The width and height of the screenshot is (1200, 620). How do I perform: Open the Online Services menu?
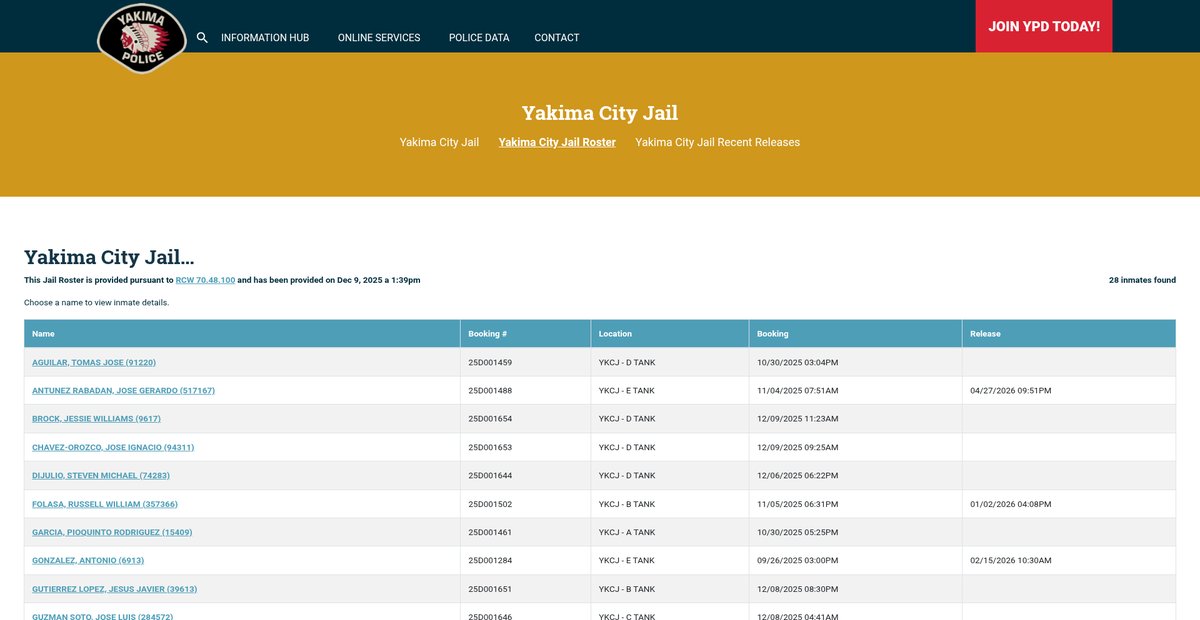coord(379,38)
